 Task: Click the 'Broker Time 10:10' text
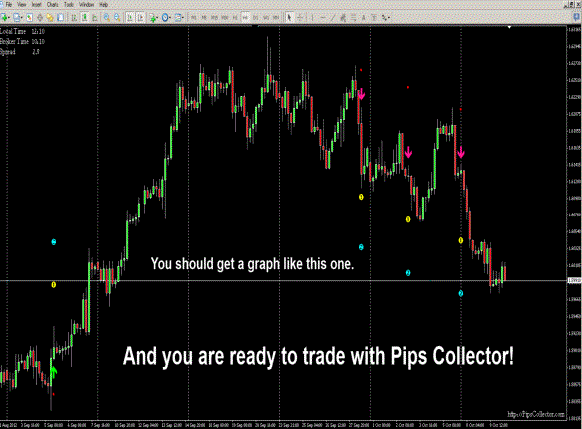pyautogui.click(x=22, y=42)
